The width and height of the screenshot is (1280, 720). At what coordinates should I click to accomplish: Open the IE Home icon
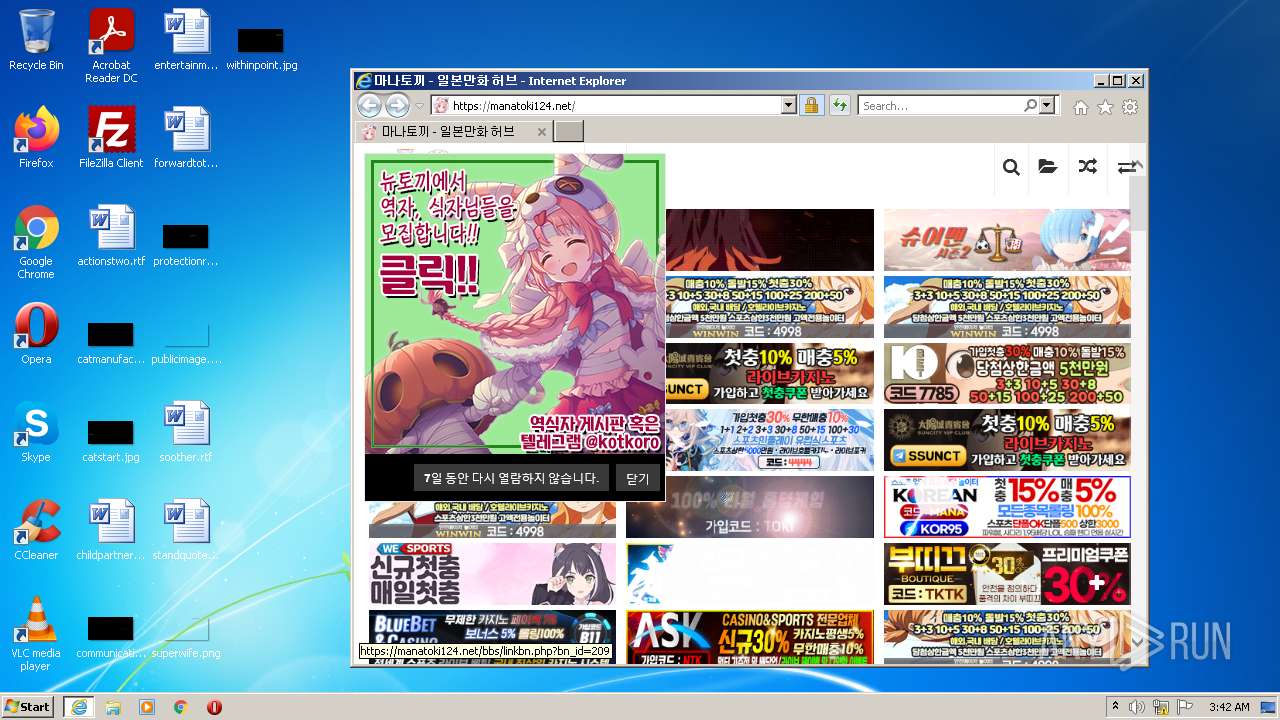coord(1081,107)
